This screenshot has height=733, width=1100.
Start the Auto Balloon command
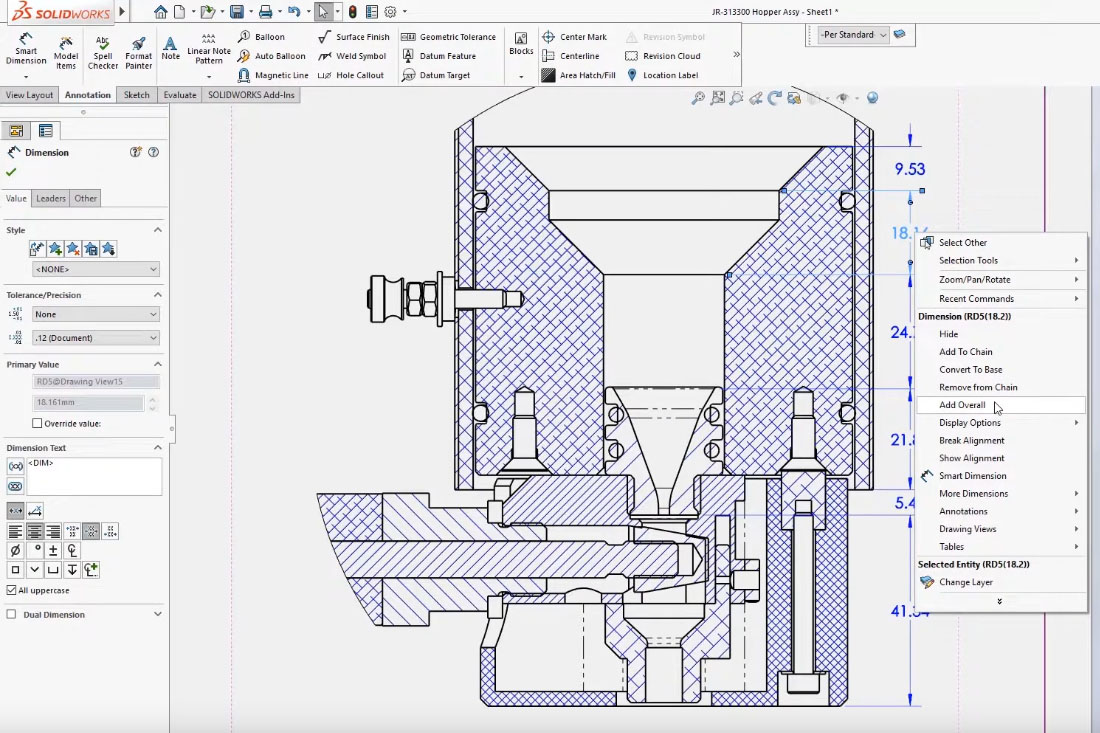(271, 55)
